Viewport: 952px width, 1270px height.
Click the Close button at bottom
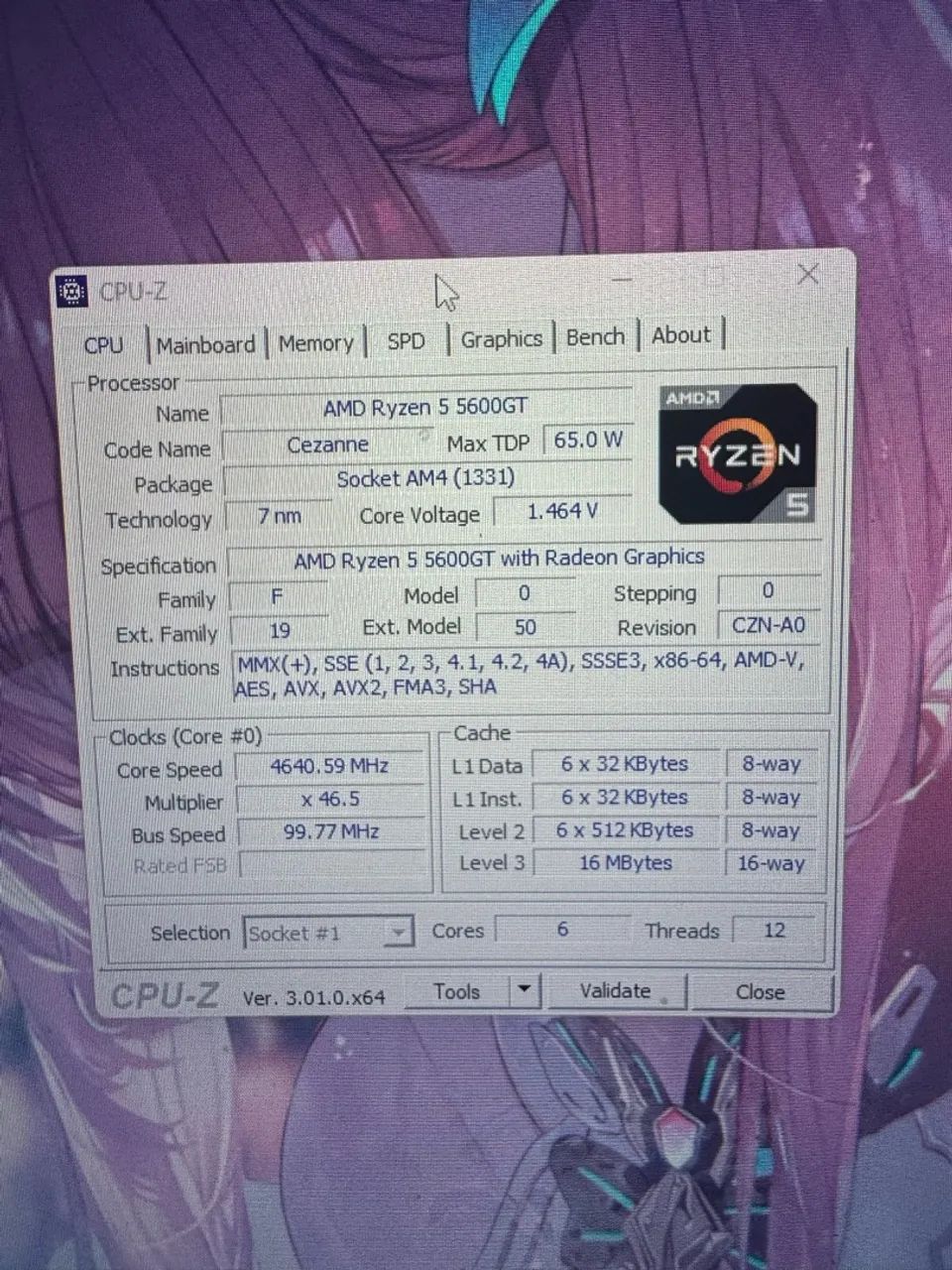tap(761, 991)
